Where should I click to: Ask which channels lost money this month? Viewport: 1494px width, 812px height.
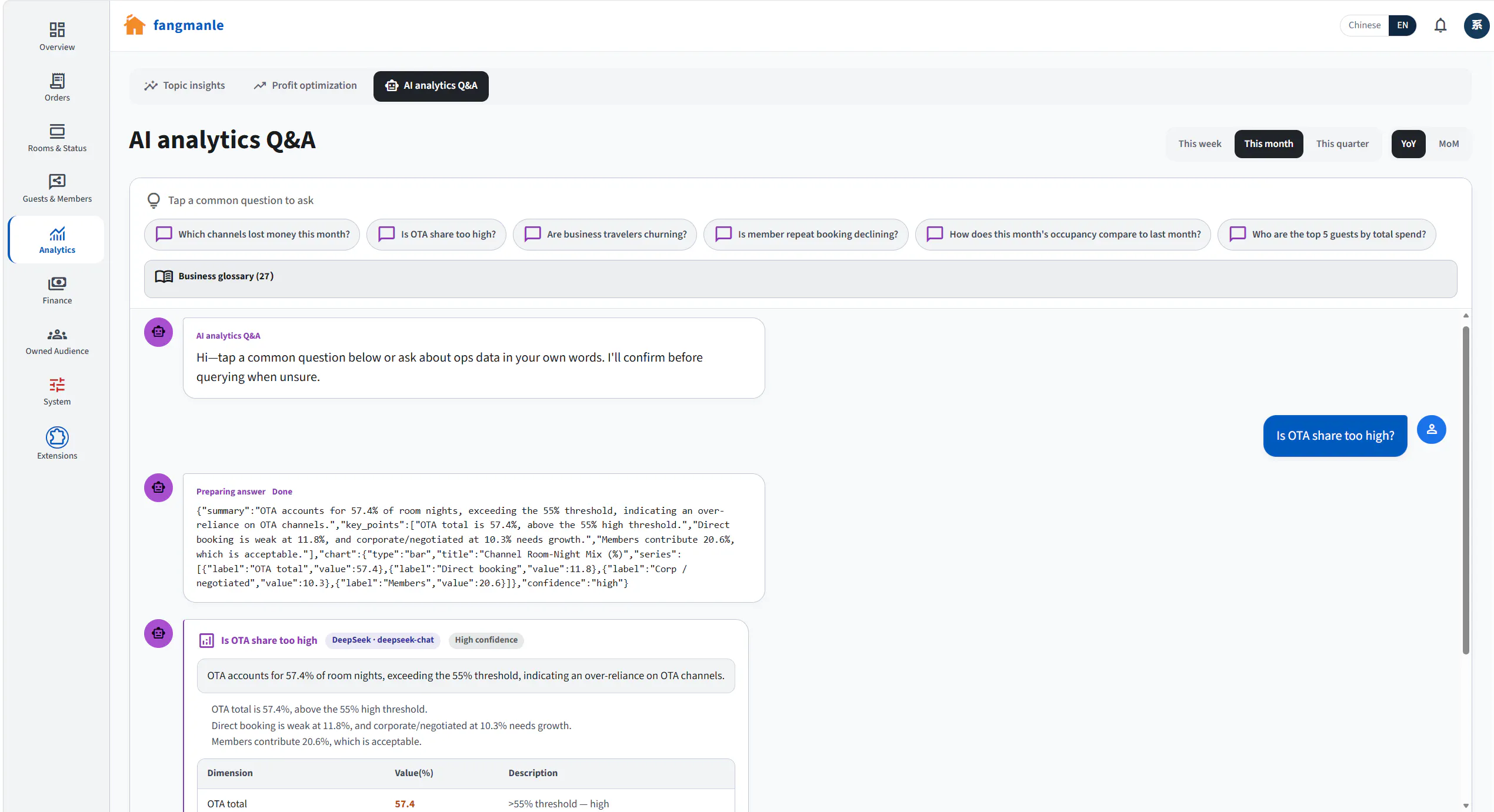[252, 234]
